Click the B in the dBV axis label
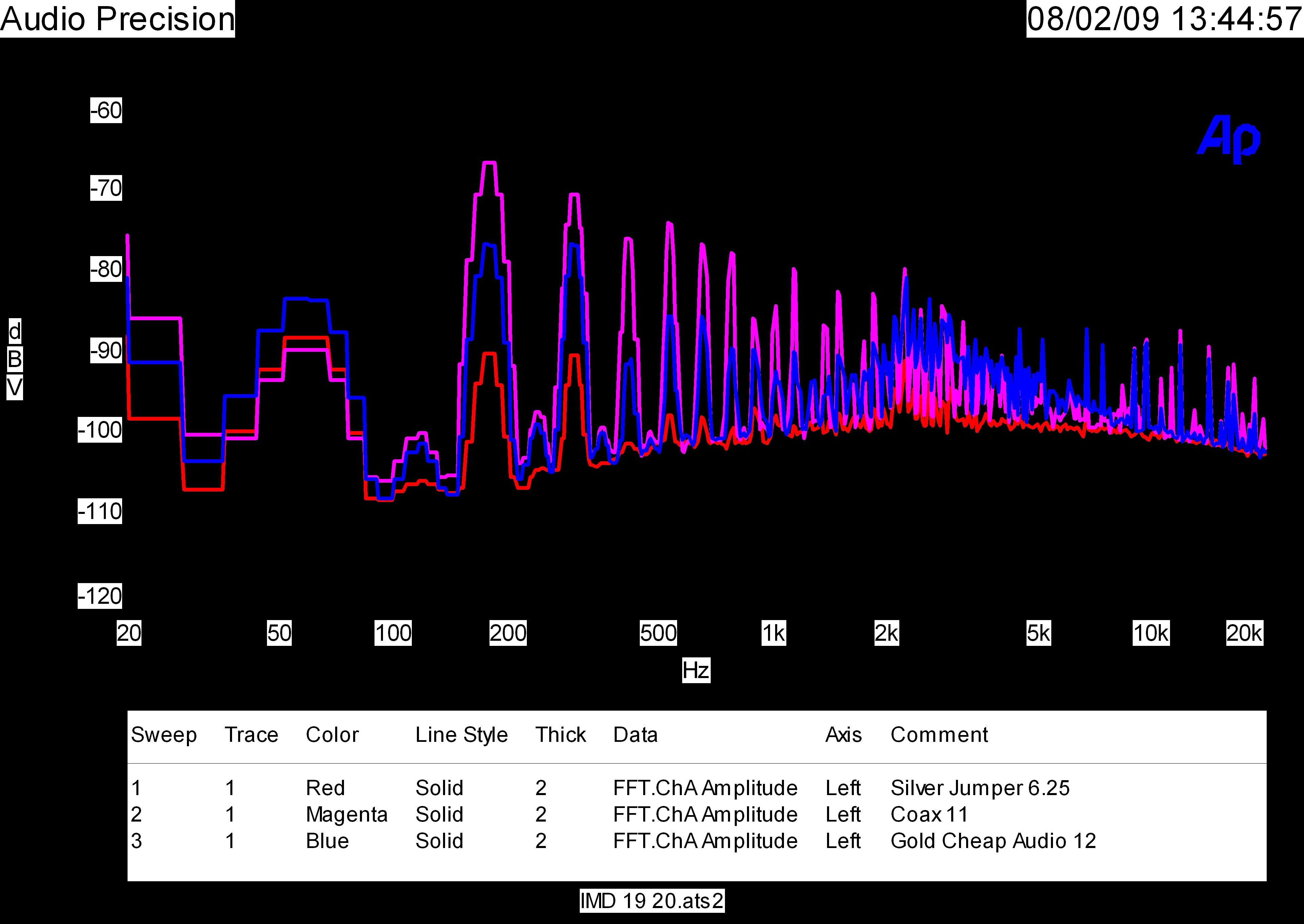The image size is (1304, 924). pos(15,360)
